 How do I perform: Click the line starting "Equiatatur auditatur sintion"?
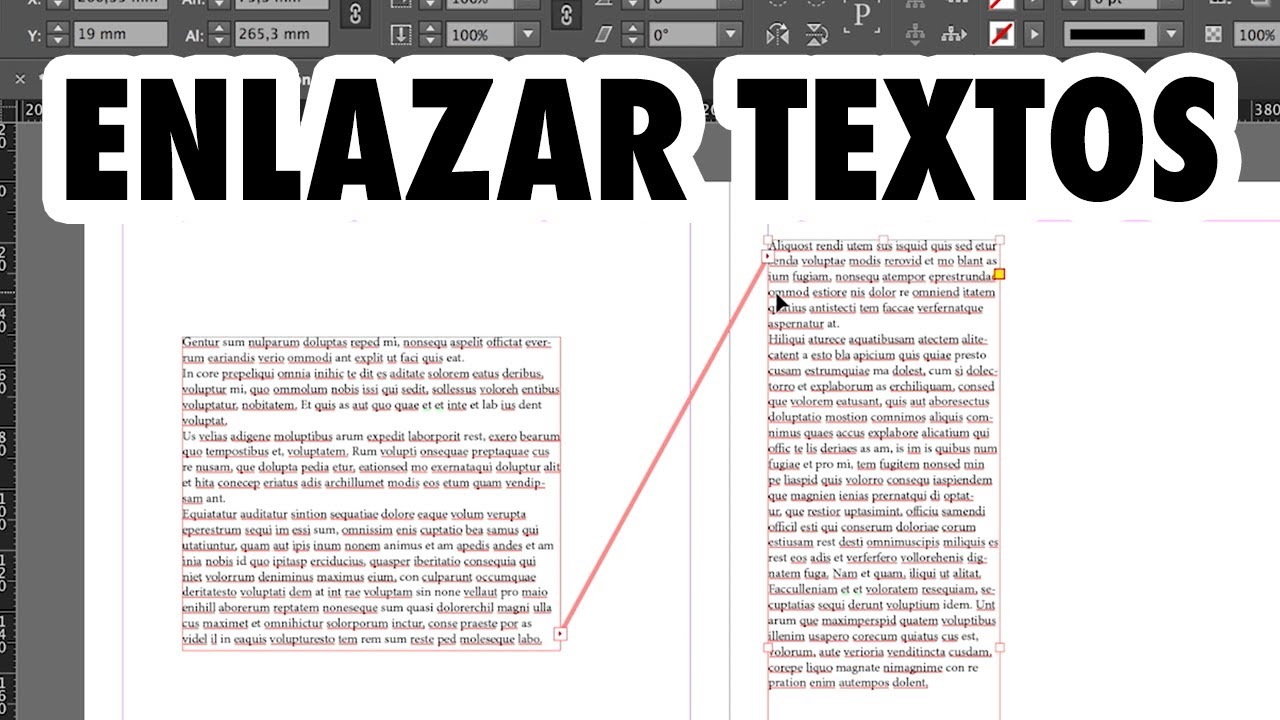(x=354, y=515)
